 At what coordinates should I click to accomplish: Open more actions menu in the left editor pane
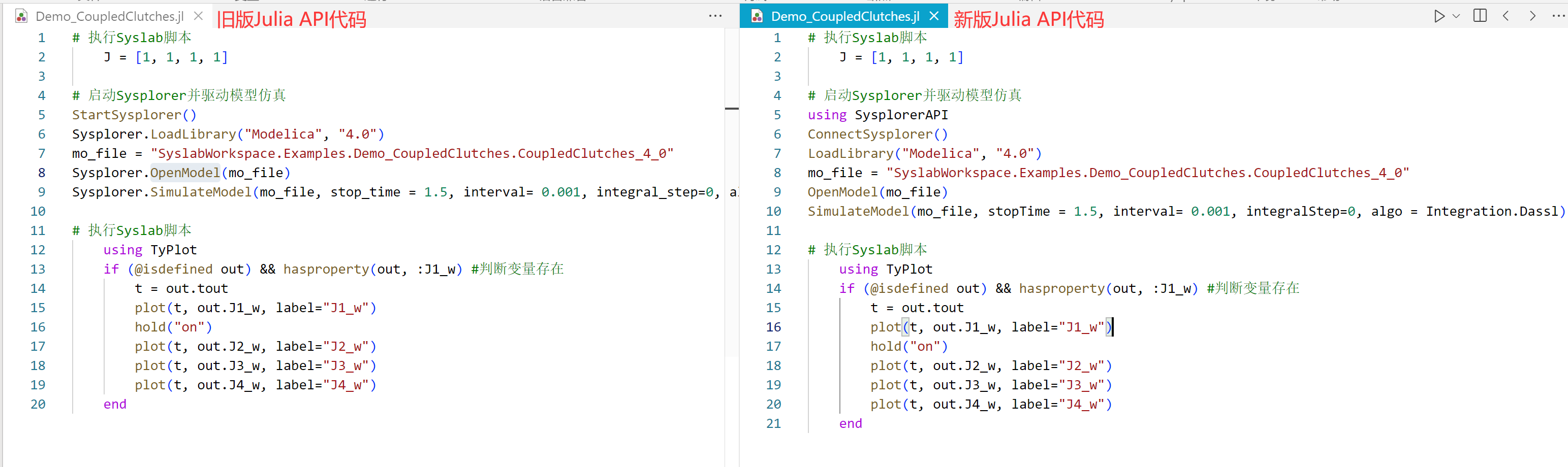coord(715,16)
